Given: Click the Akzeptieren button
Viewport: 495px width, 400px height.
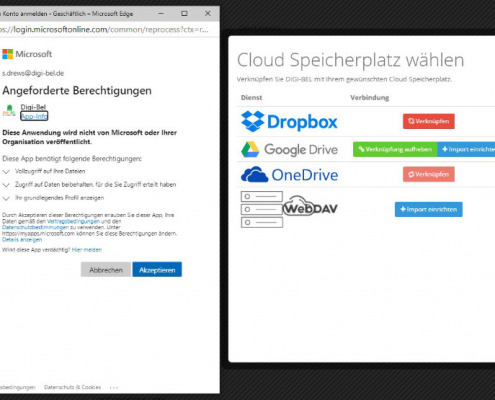Looking at the screenshot, I should tap(157, 270).
